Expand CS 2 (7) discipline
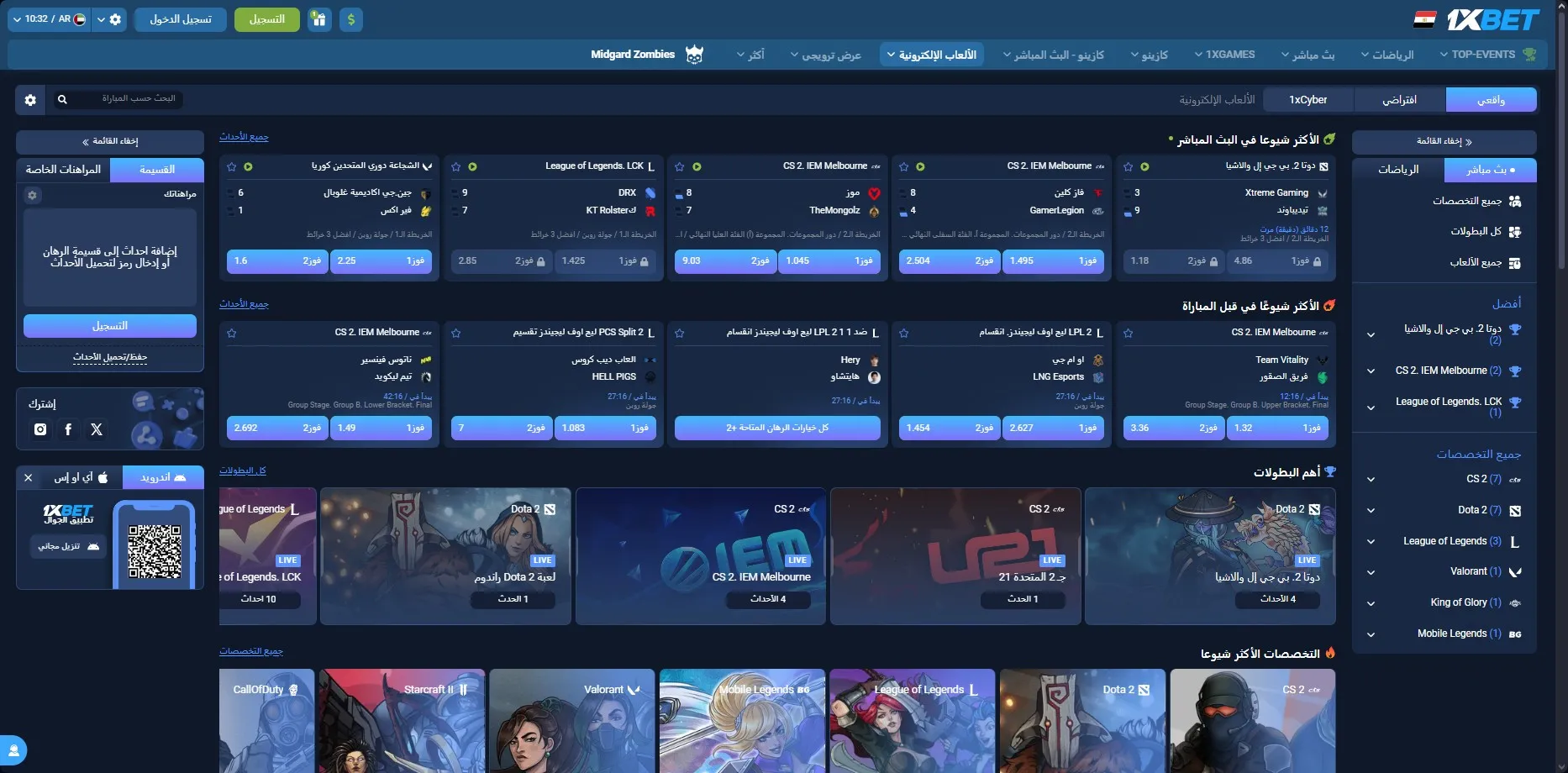Image resolution: width=1568 pixels, height=773 pixels. 1371,480
